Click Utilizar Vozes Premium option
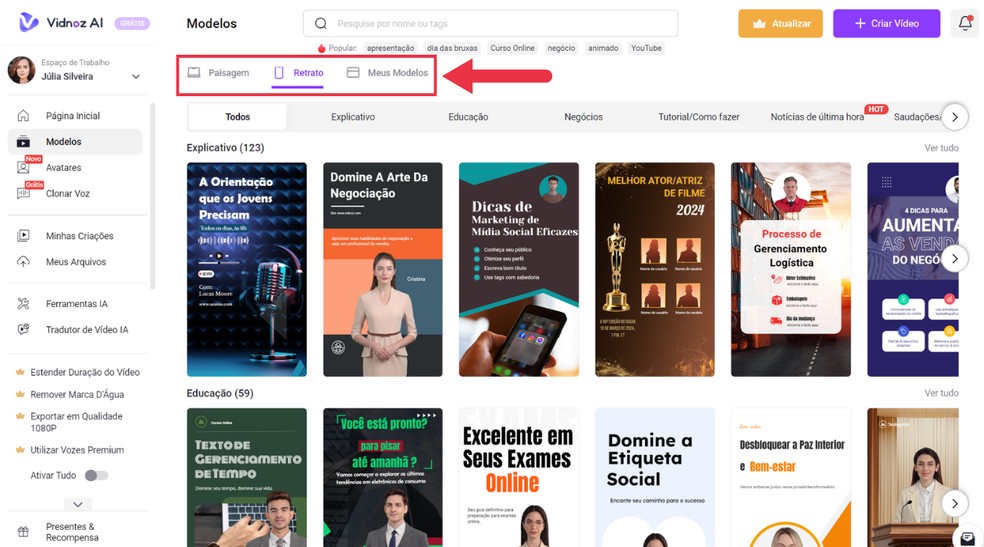Screen dimensions: 984x547 pyautogui.click(x=69, y=450)
